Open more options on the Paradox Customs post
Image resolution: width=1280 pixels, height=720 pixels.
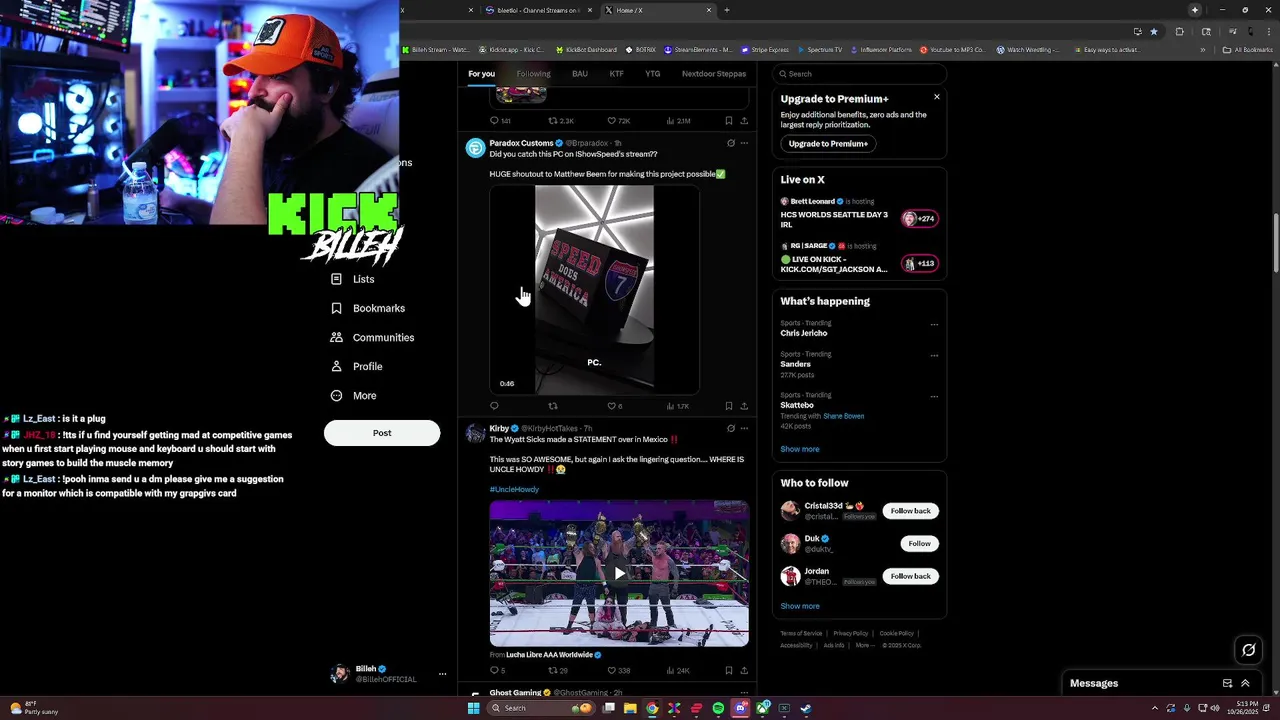[x=744, y=143]
